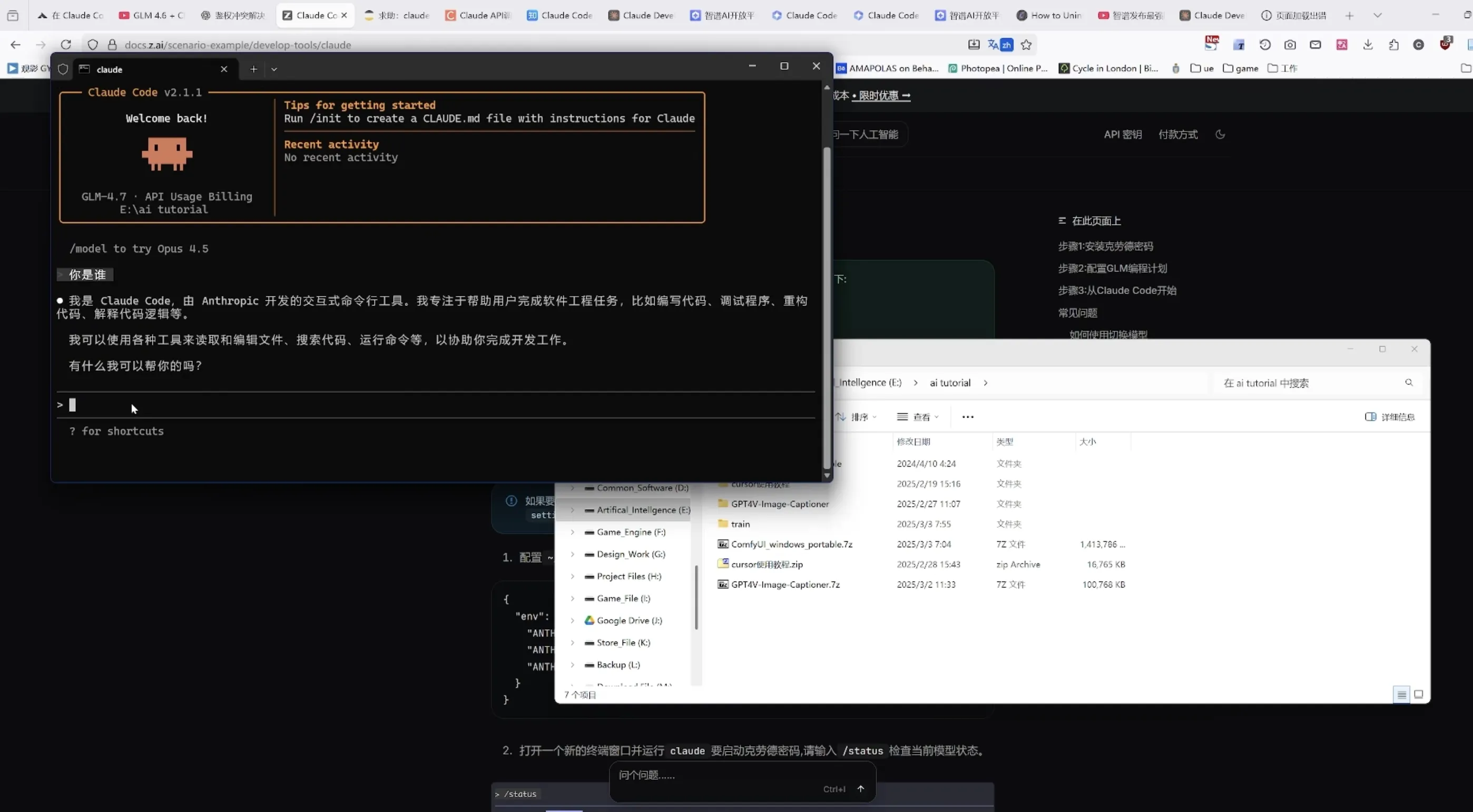Open browser downloads icon
The height and width of the screenshot is (812, 1473).
[1368, 45]
